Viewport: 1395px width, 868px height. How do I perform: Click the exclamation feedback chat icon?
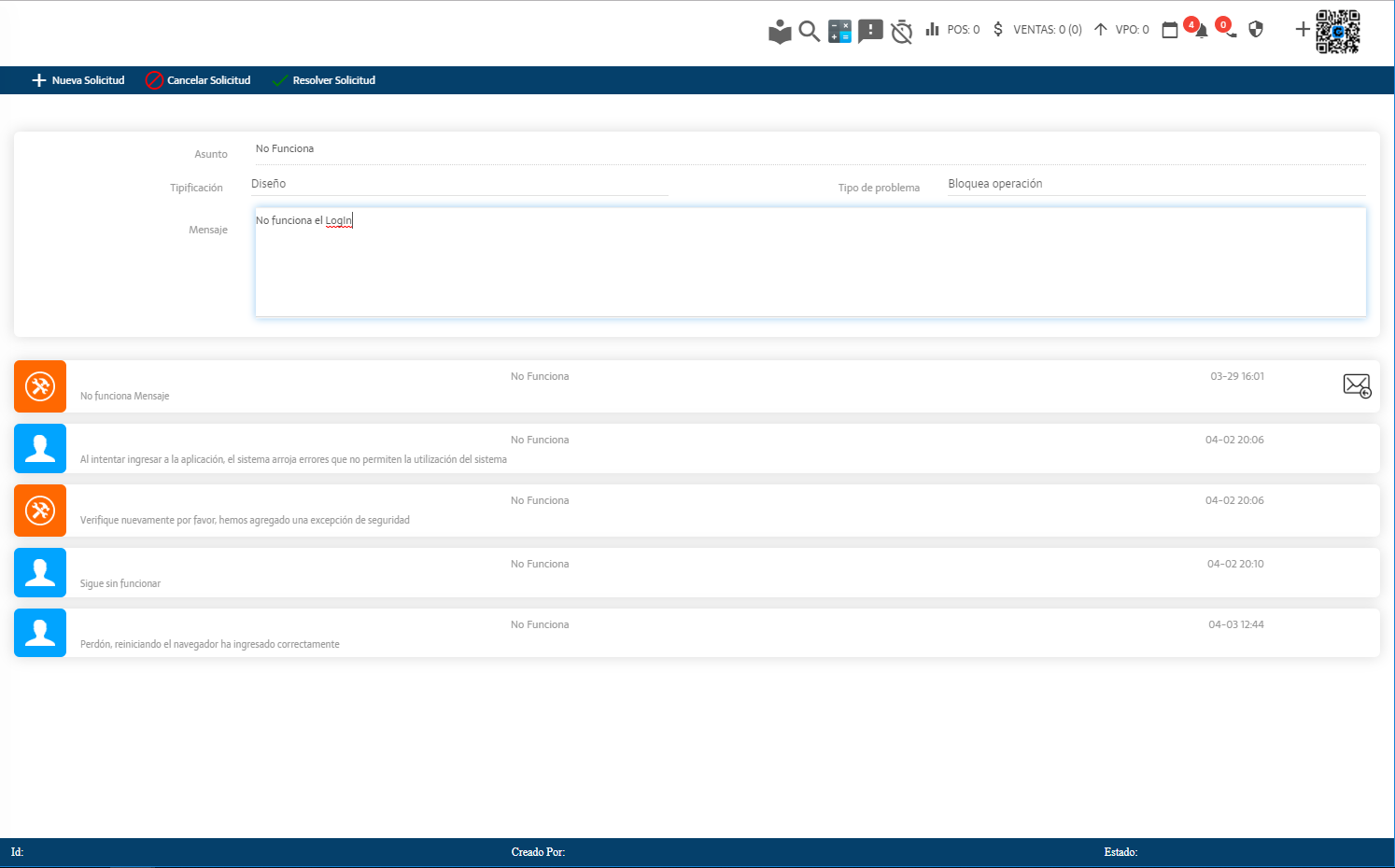[x=870, y=31]
